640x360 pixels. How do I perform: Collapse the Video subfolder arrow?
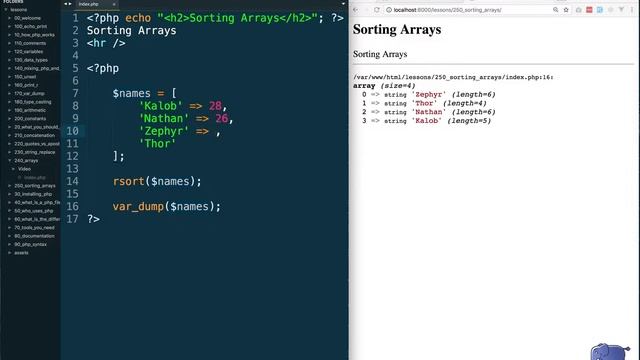tap(13, 169)
